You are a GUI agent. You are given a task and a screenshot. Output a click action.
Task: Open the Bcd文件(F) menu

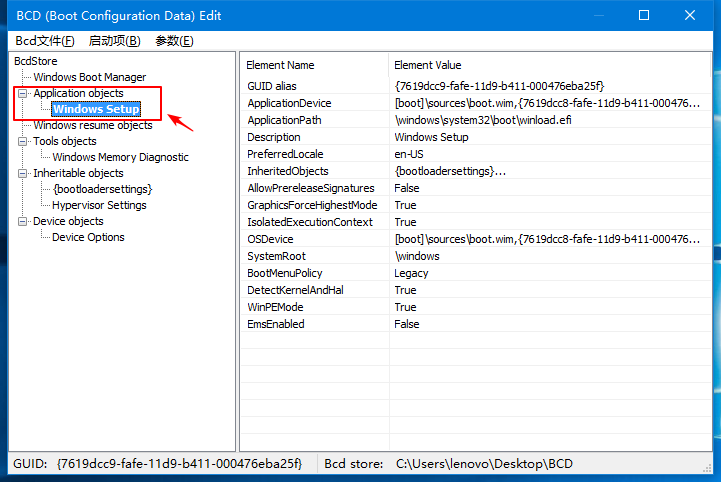45,41
